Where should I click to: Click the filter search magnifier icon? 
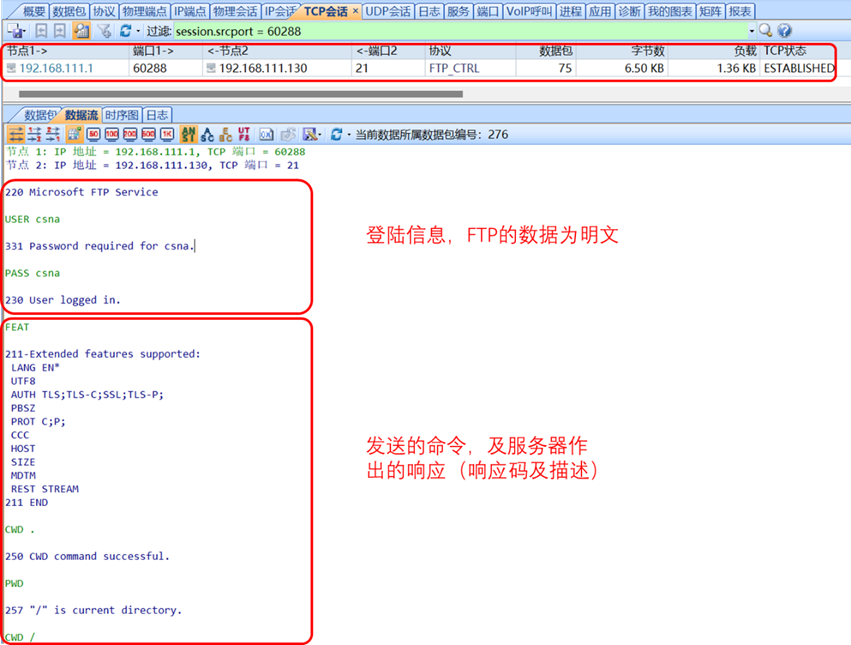765,31
